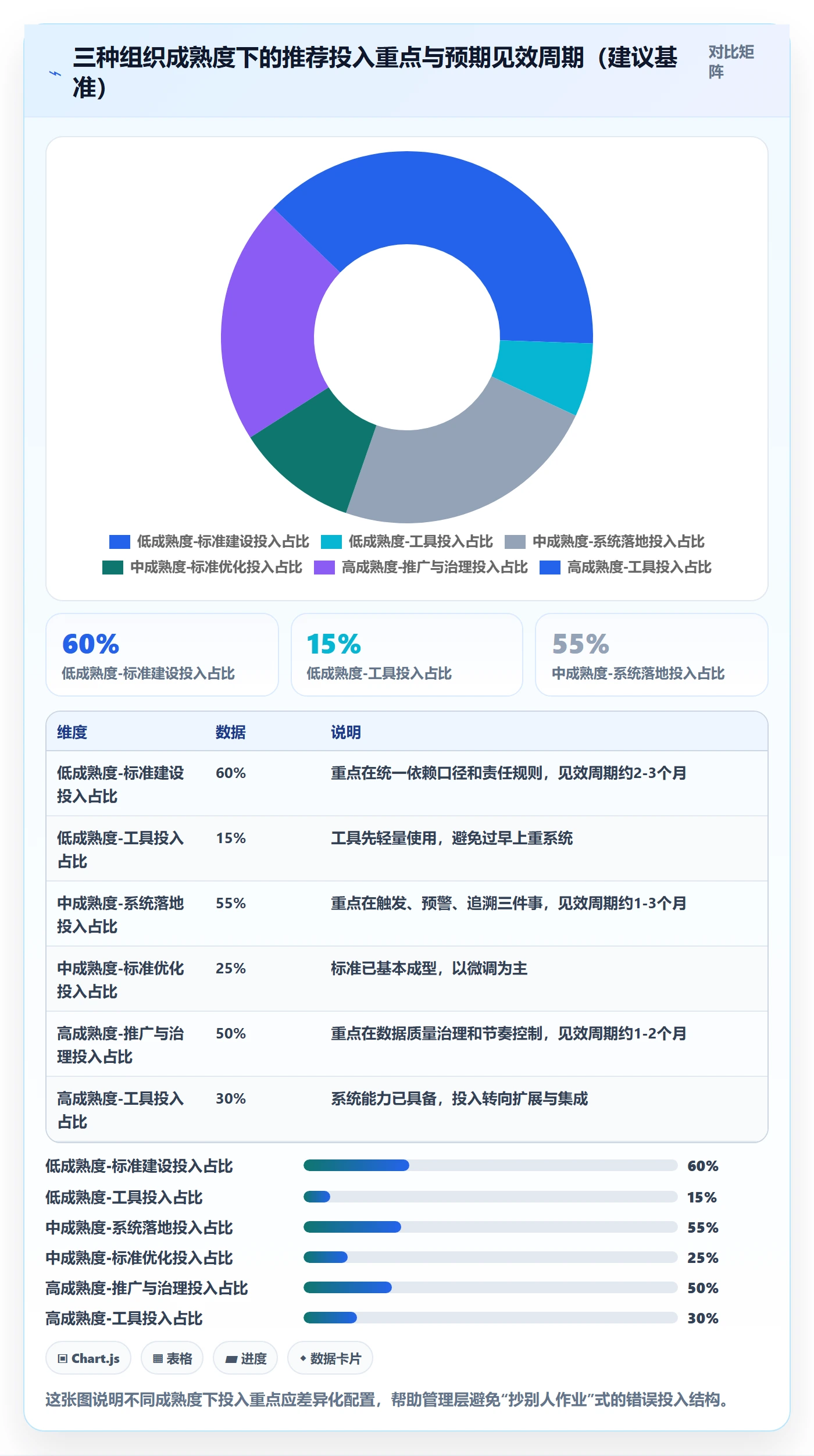The height and width of the screenshot is (1456, 814).
Task: Click the 对比矩阵 tag in header
Action: pyautogui.click(x=731, y=62)
